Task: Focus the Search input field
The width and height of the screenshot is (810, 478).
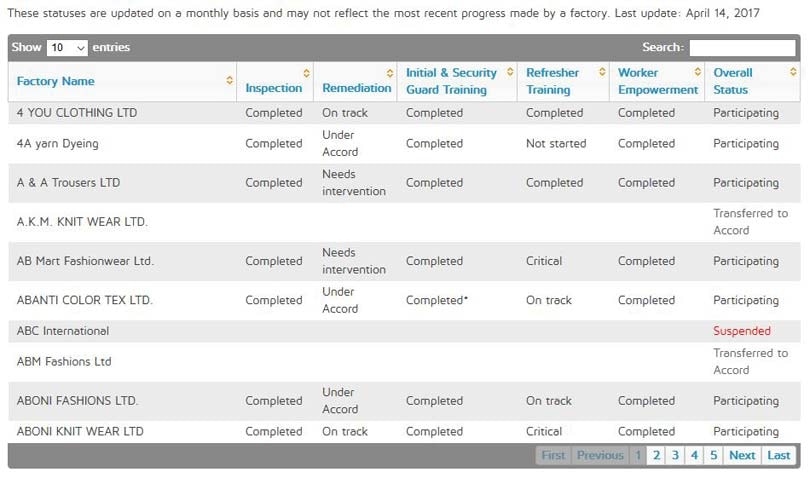Action: pos(742,47)
